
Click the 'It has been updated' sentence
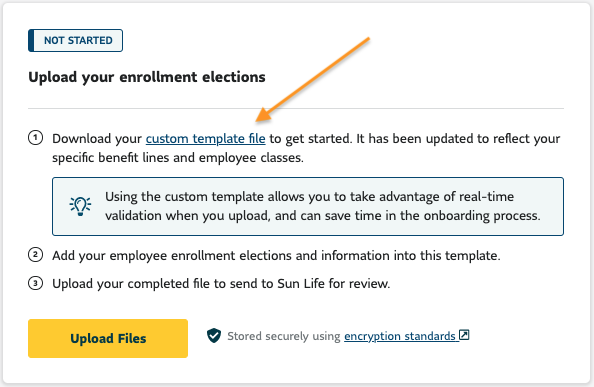pos(458,139)
